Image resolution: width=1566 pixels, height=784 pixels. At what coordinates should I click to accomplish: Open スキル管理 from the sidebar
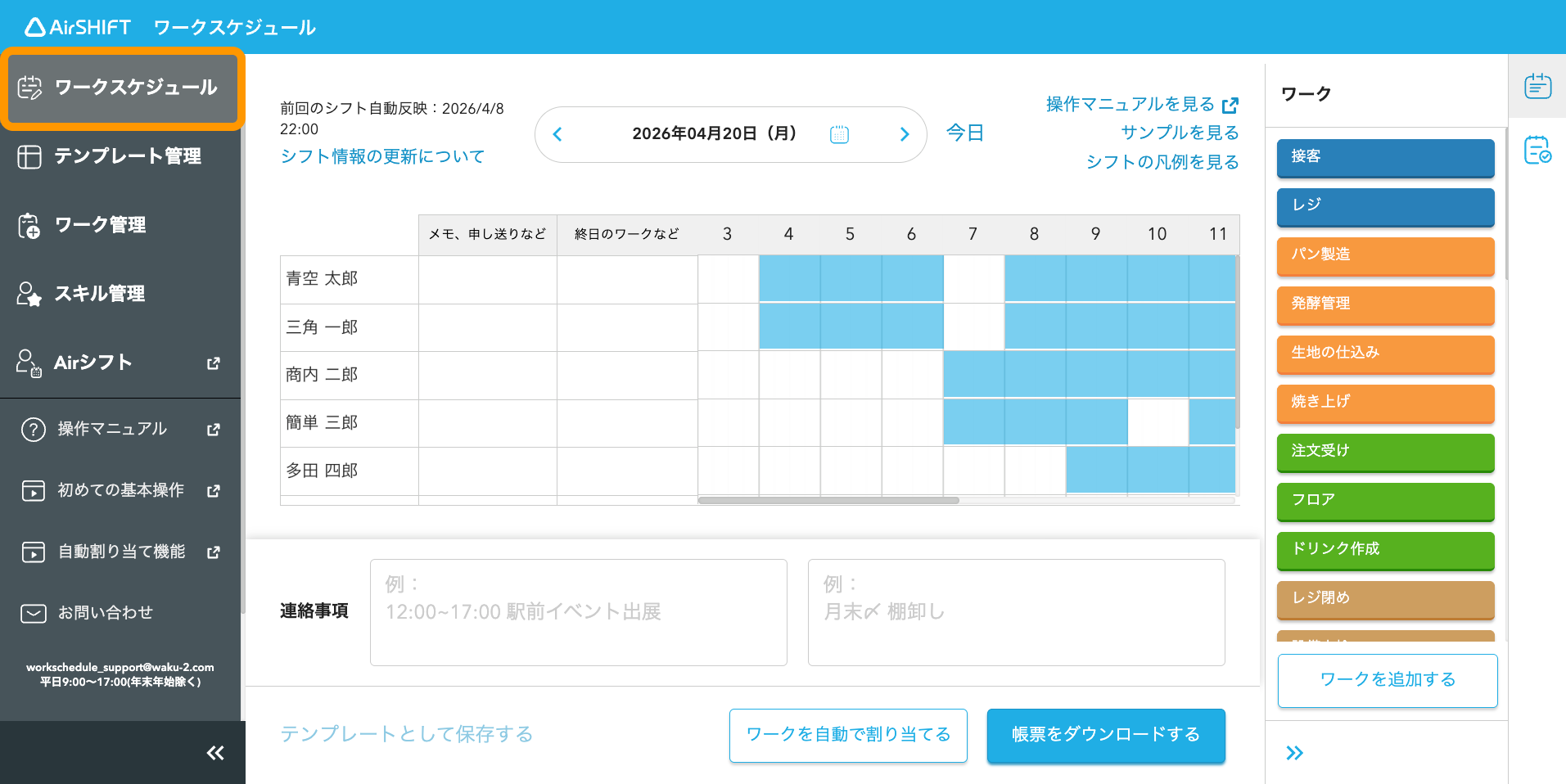(x=120, y=294)
